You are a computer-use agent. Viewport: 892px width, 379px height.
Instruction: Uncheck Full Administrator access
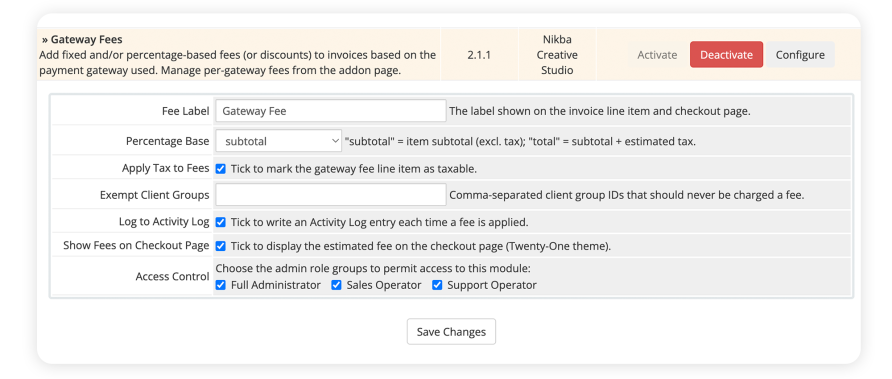[x=221, y=285]
